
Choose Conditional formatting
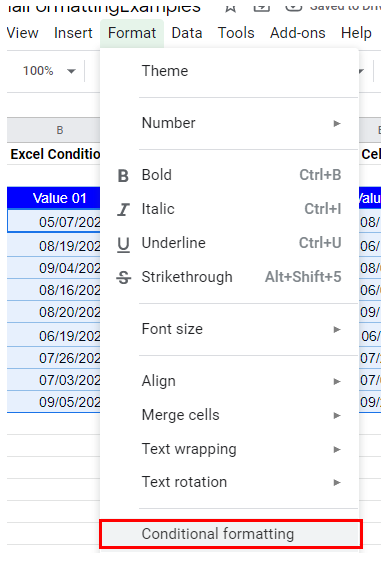pyautogui.click(x=231, y=534)
